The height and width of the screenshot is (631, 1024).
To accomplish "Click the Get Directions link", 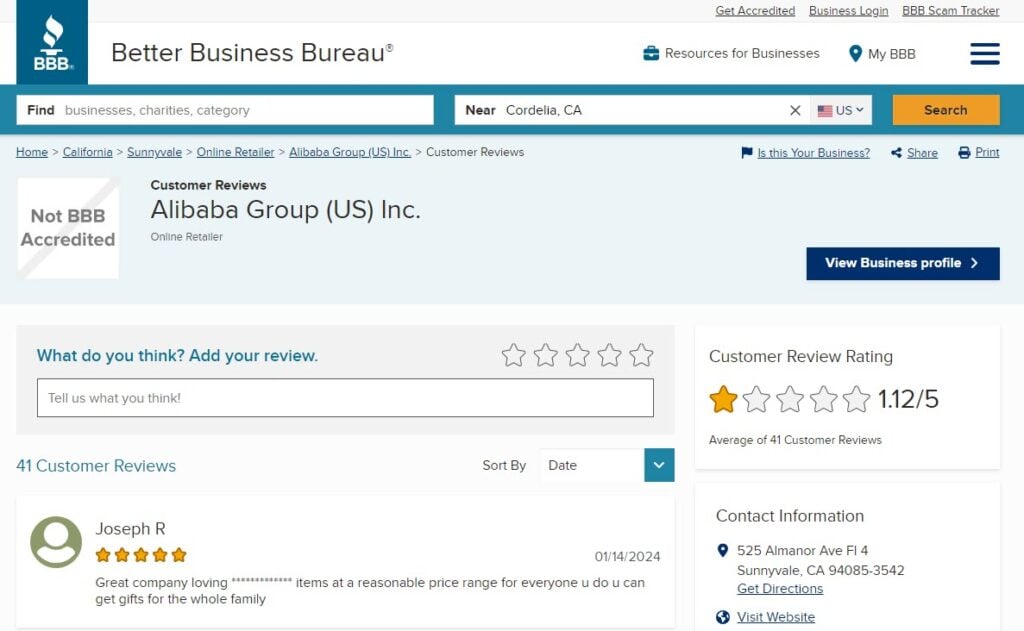I will tap(780, 589).
